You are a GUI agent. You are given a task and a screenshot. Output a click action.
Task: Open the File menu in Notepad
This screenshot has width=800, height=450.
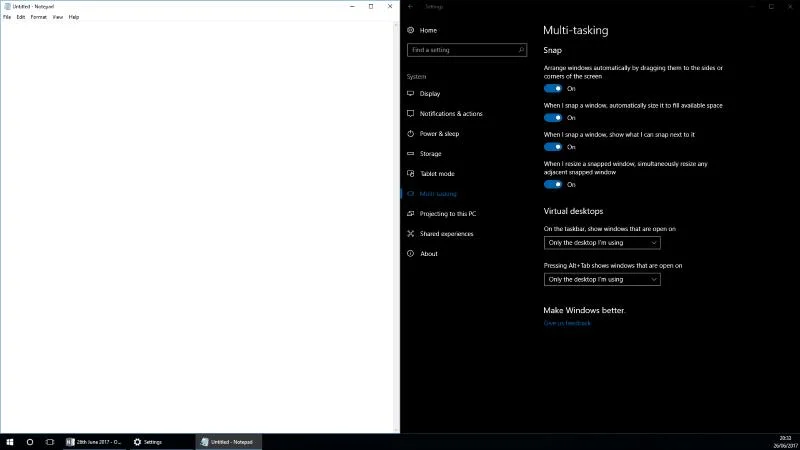click(7, 17)
